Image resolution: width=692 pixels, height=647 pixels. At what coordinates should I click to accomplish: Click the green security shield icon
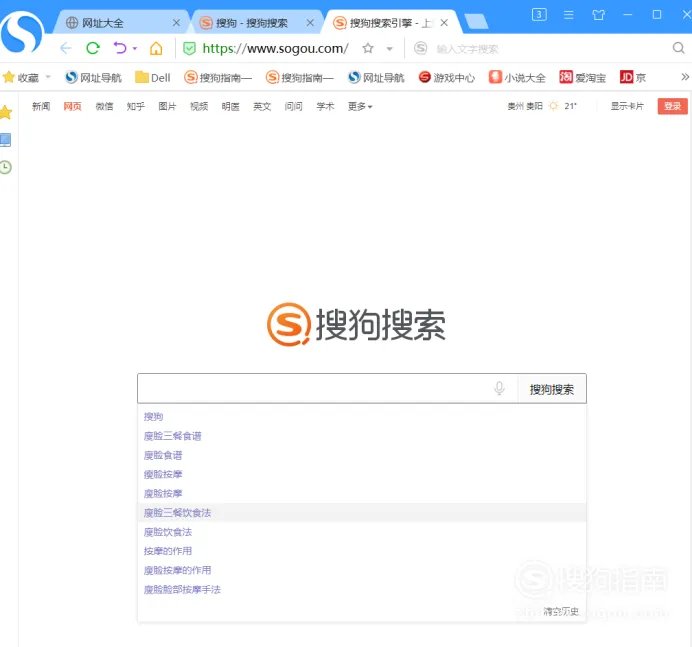point(189,49)
